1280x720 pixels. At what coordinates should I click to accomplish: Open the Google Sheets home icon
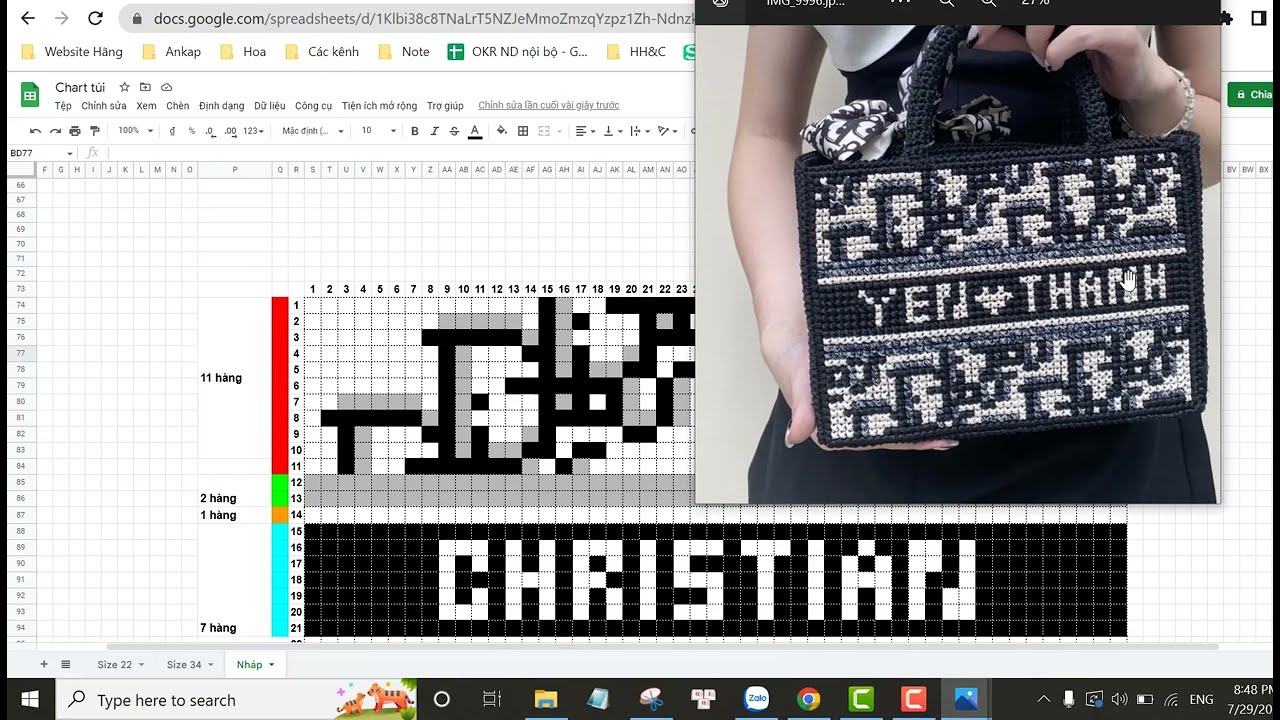pyautogui.click(x=30, y=95)
